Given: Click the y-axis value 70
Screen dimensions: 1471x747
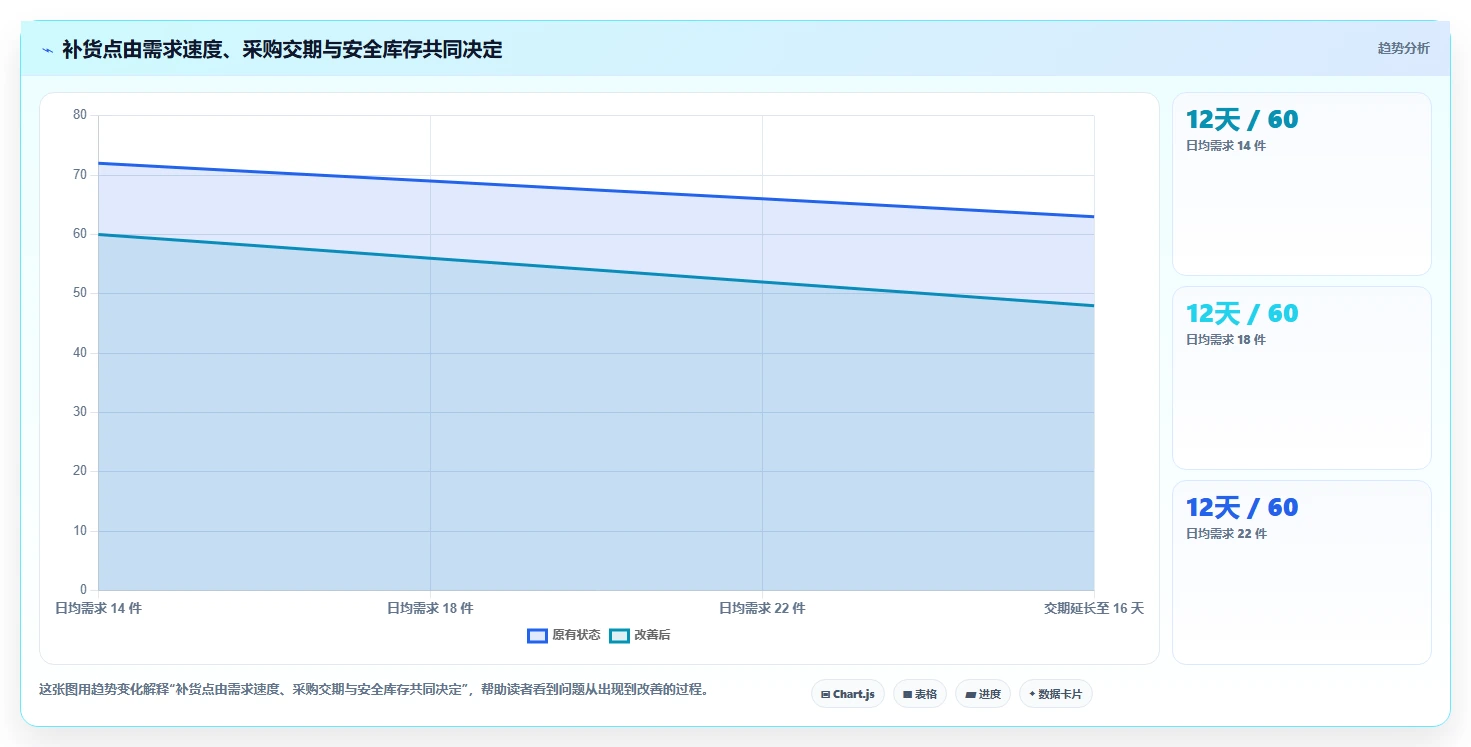Looking at the screenshot, I should [x=80, y=174].
